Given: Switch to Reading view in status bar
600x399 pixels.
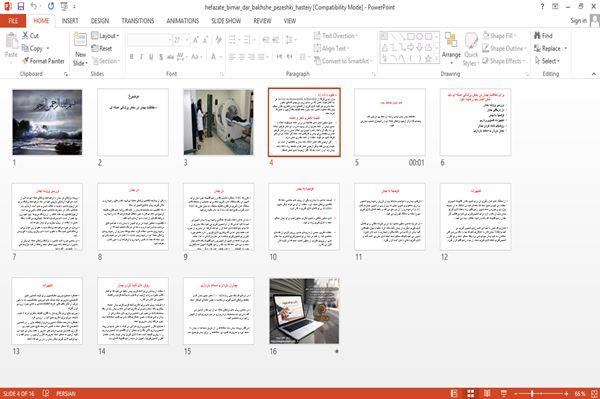Looking at the screenshot, I should 487,393.
